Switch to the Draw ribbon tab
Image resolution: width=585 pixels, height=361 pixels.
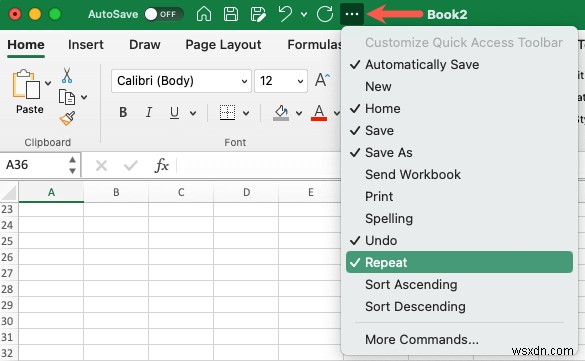point(145,45)
